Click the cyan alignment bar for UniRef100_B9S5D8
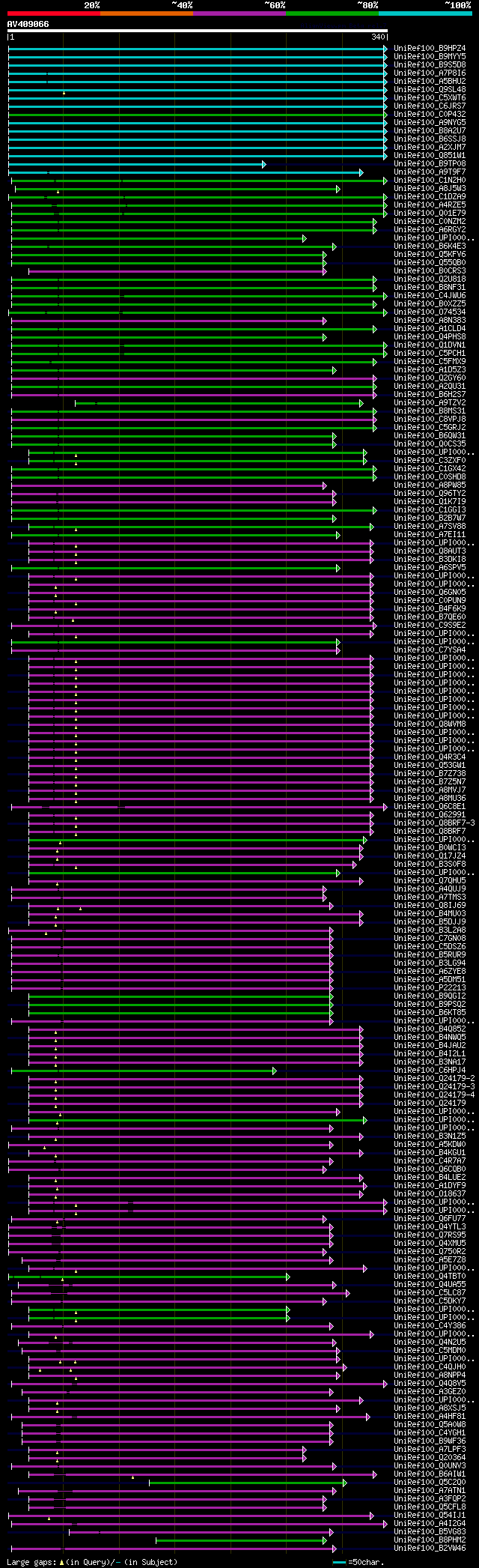Screen dimensions: 479x1568 pos(196,64)
